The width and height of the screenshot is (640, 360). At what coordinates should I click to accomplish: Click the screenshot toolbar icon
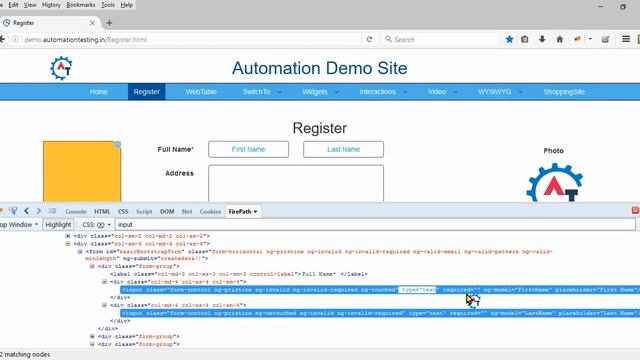pos(605,39)
